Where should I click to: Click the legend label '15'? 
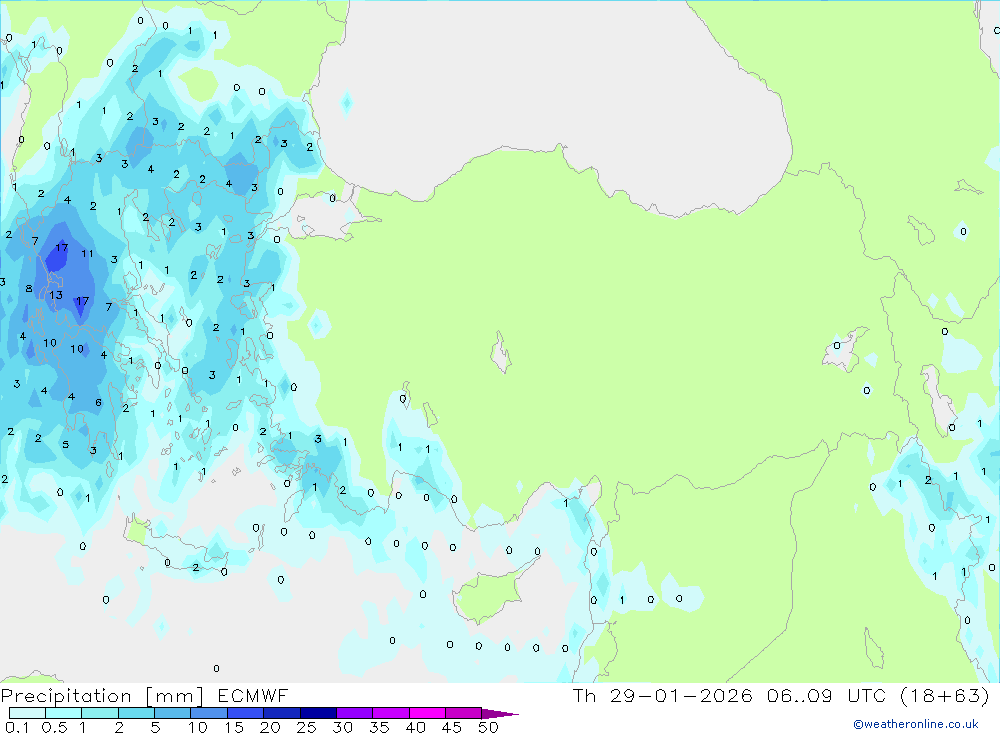coord(233,727)
